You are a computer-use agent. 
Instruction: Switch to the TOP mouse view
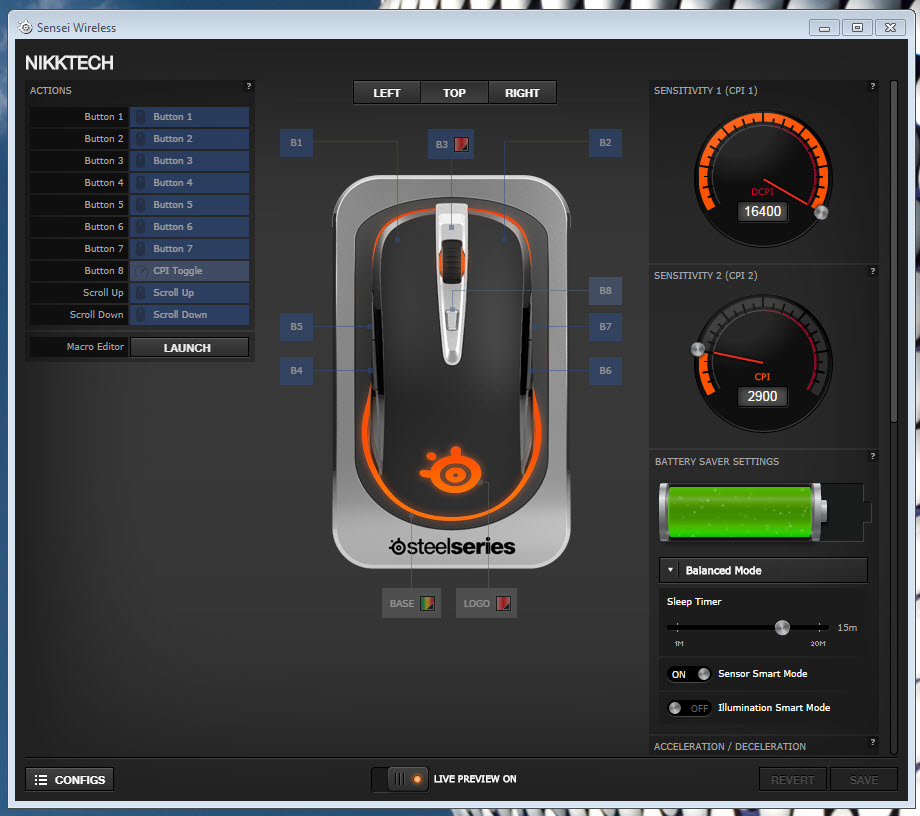[x=454, y=93]
